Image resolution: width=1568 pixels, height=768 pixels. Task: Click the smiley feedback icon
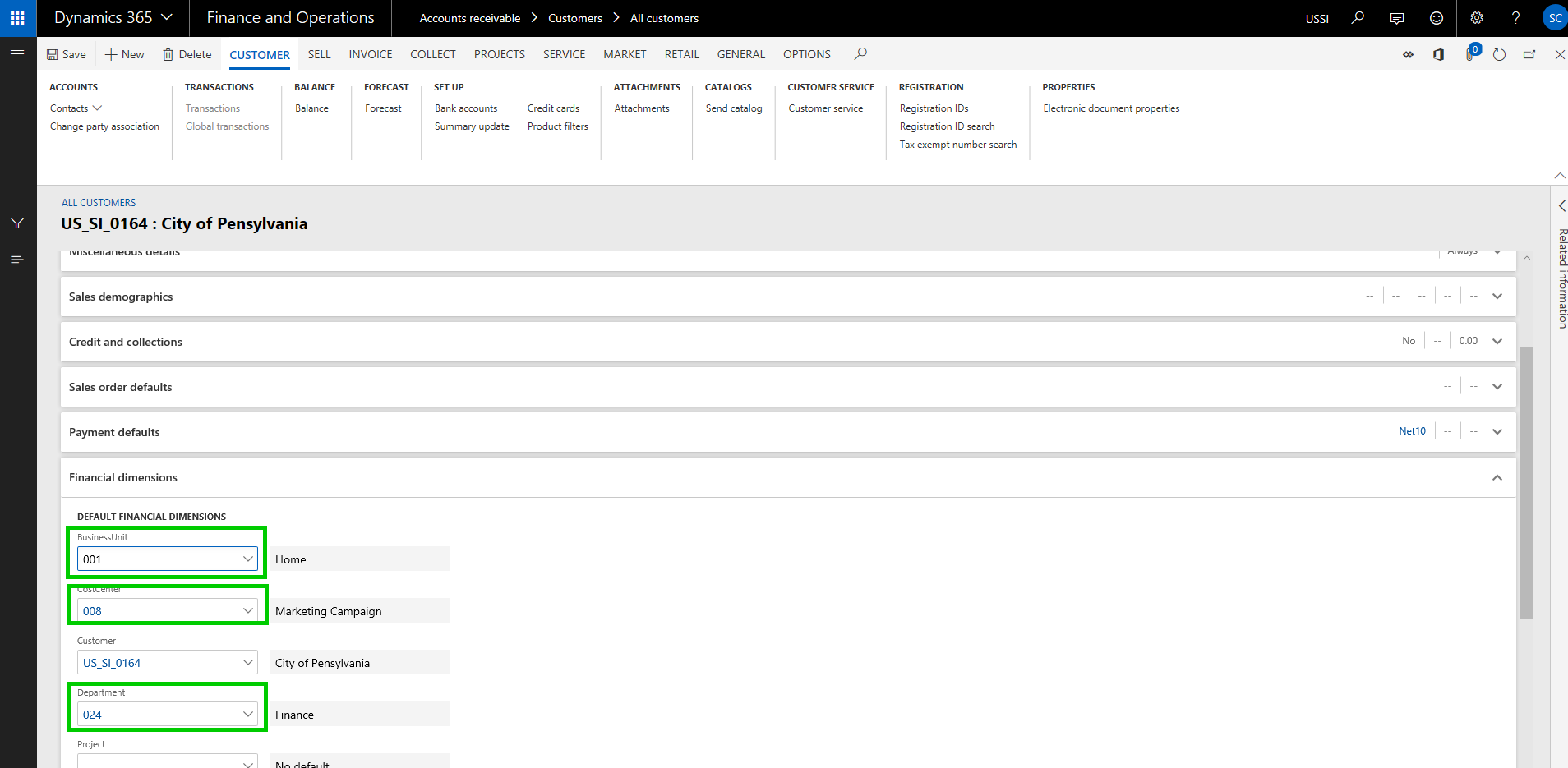tap(1437, 18)
